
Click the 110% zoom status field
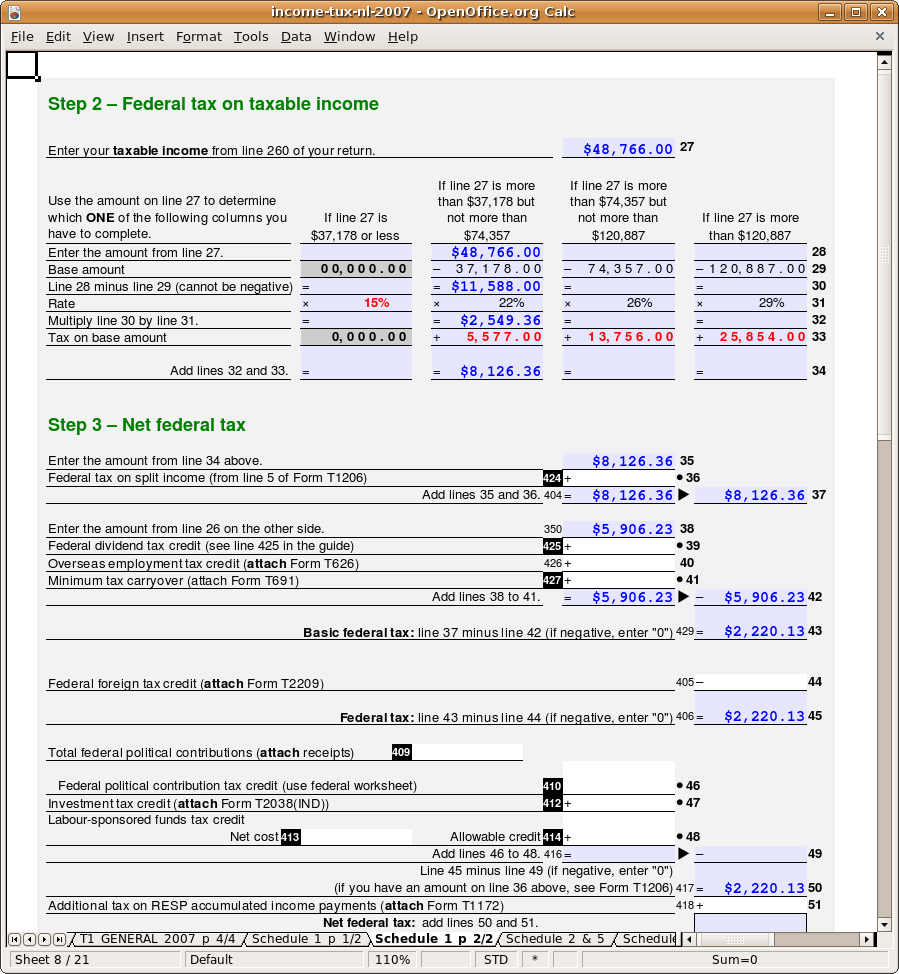(393, 960)
